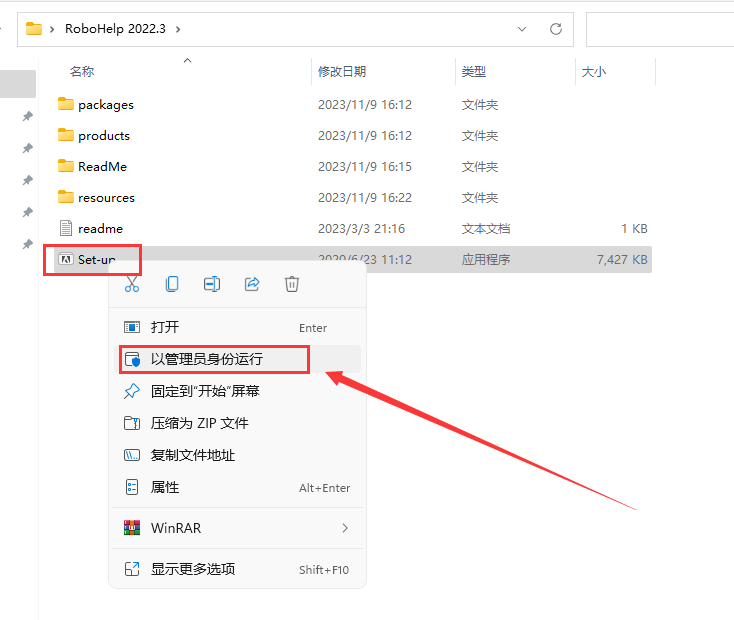Click the readme document icon
The image size is (734, 620).
point(66,228)
